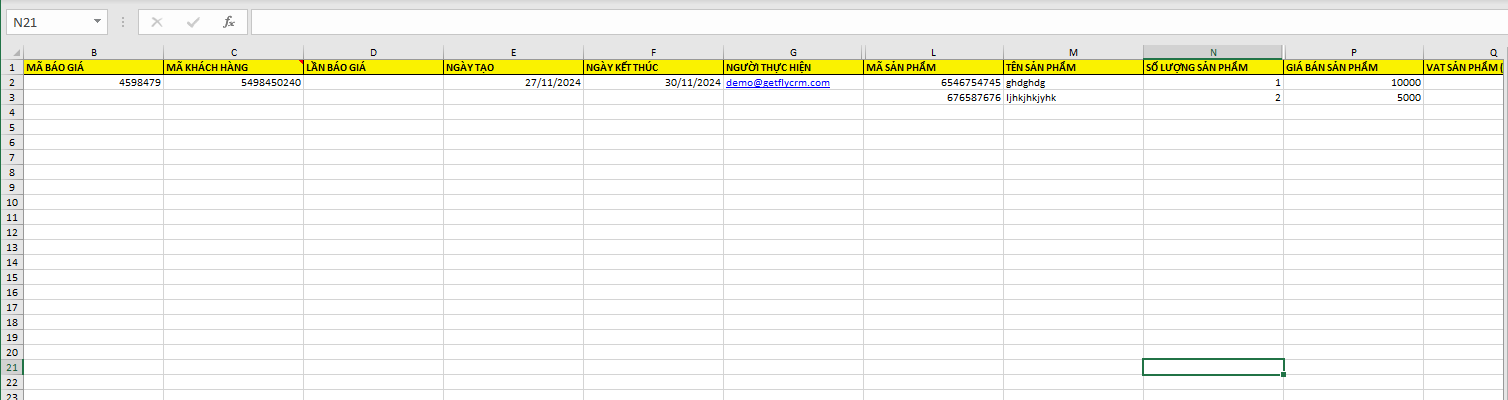Click into the formula bar text field

tap(870, 21)
